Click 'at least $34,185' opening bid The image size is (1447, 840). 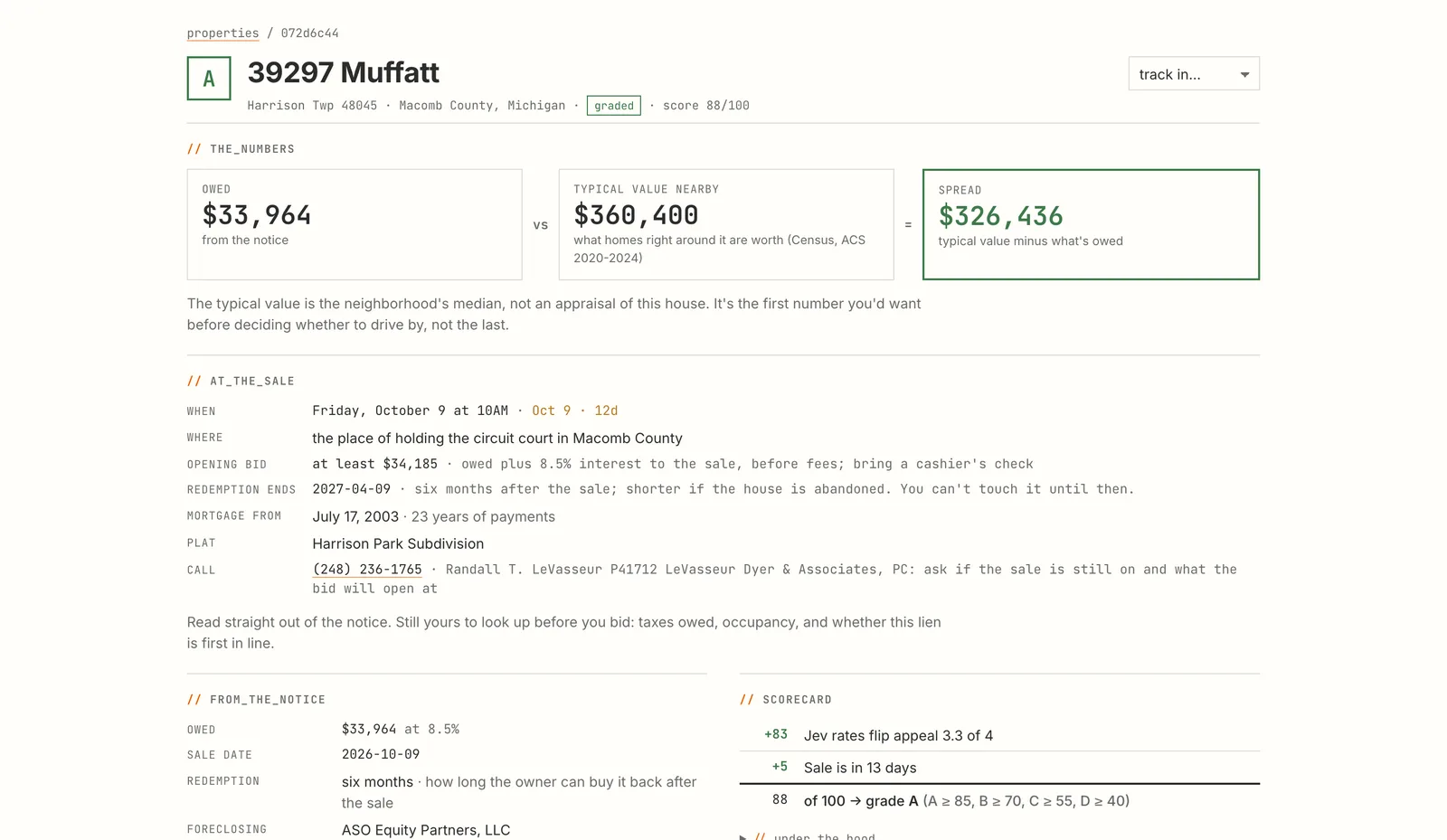[375, 464]
